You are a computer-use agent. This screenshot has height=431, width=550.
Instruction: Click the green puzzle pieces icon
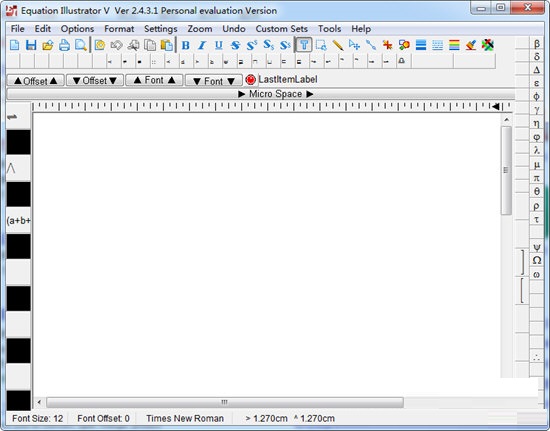point(488,45)
